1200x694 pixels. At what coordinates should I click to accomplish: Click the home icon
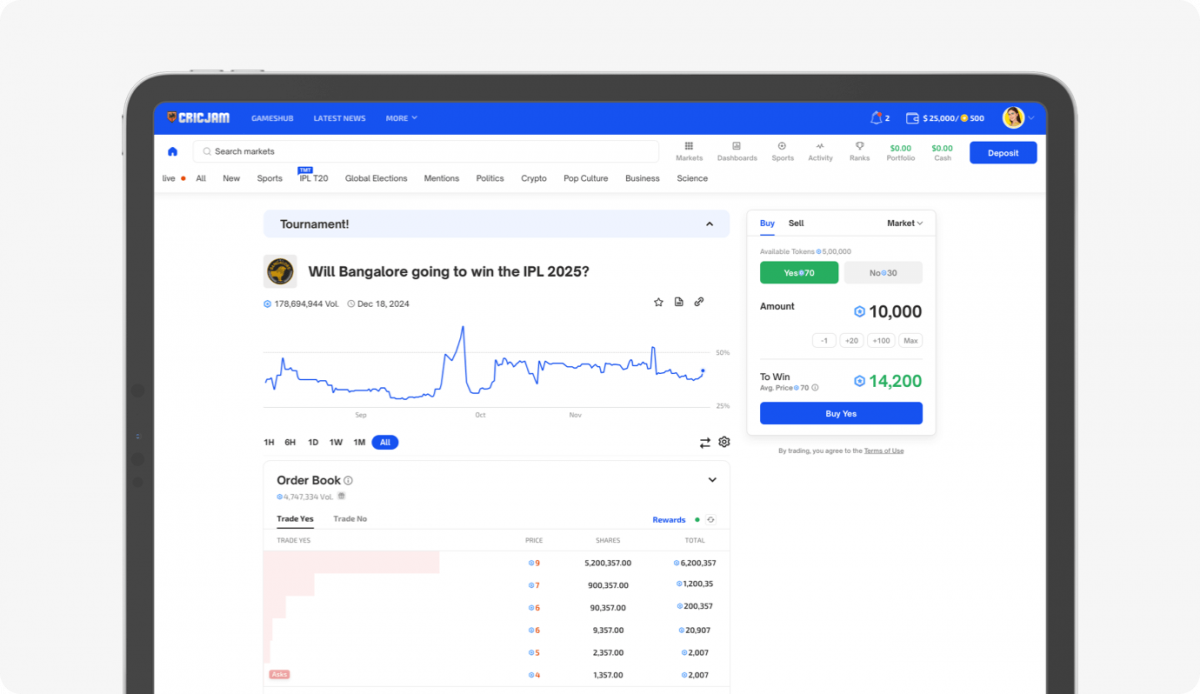tap(172, 152)
